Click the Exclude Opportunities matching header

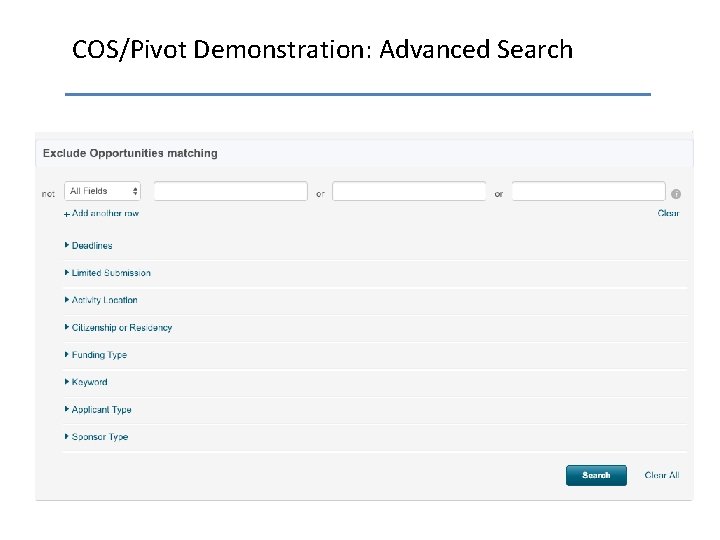pos(130,153)
